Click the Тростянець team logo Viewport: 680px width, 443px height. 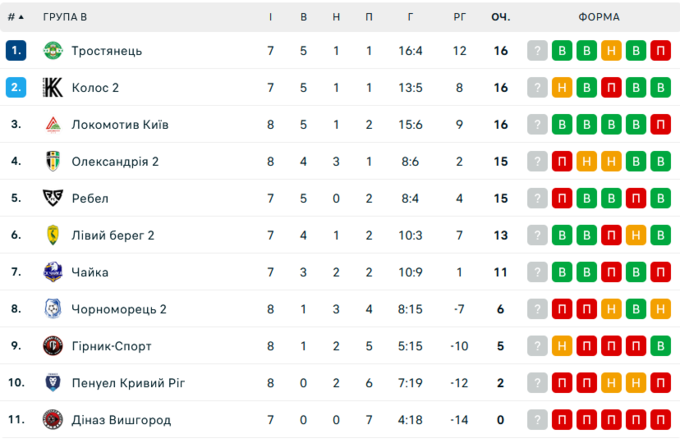pos(53,51)
